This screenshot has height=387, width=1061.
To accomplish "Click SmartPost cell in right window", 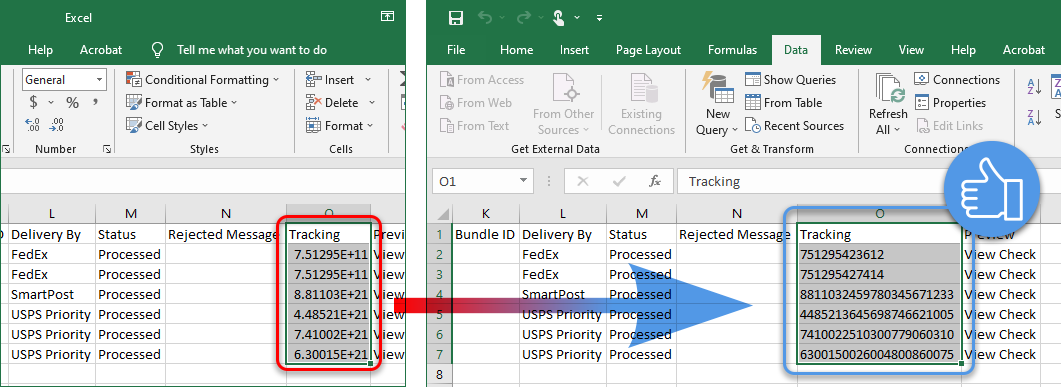I will point(562,294).
